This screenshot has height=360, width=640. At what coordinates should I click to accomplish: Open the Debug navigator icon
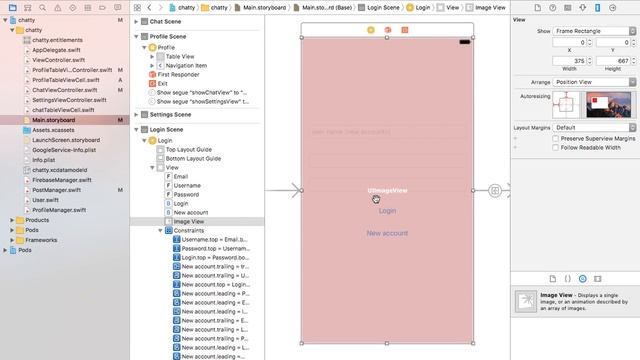point(87,7)
